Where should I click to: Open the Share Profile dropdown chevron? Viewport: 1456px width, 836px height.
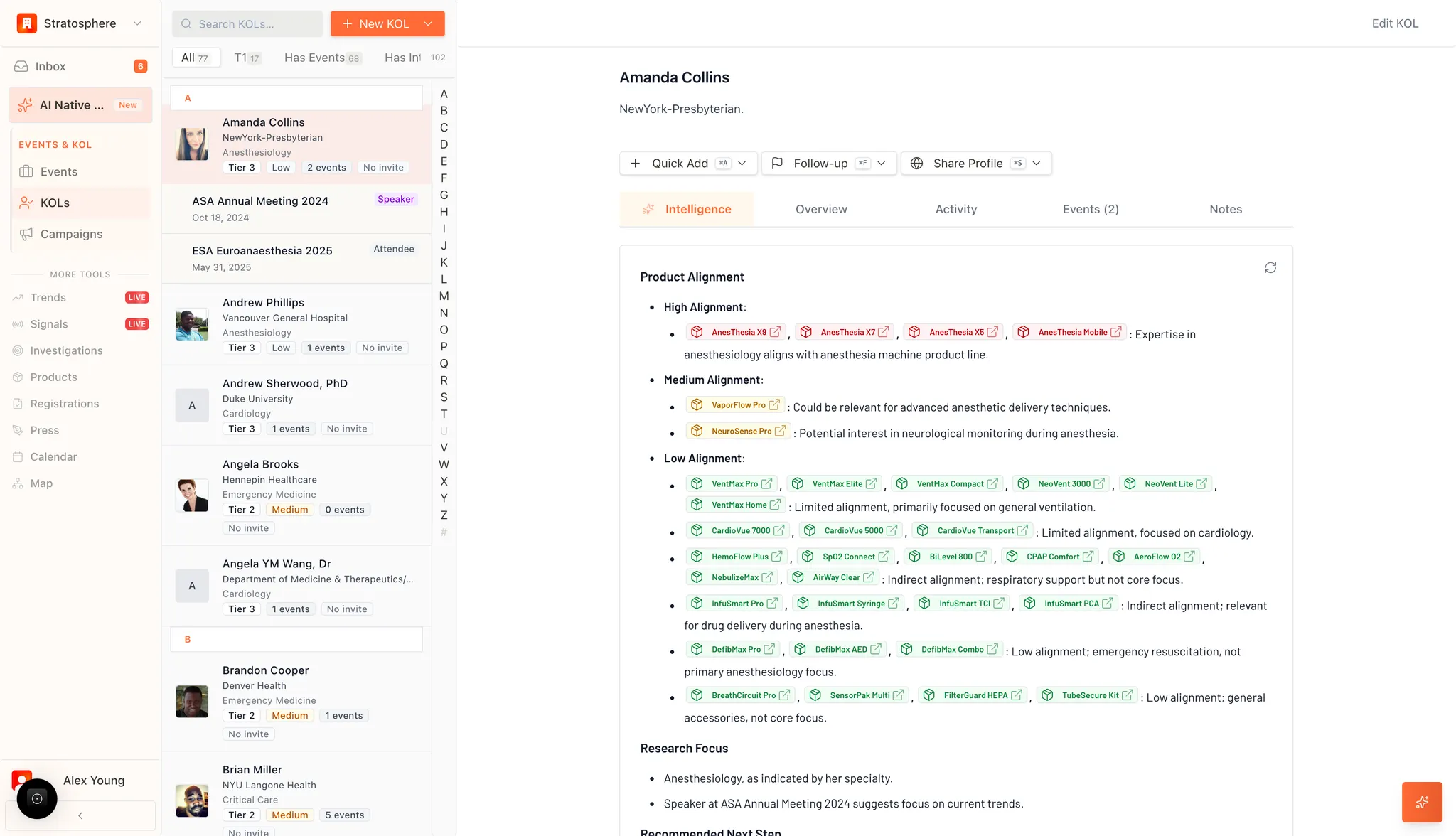pos(1037,163)
